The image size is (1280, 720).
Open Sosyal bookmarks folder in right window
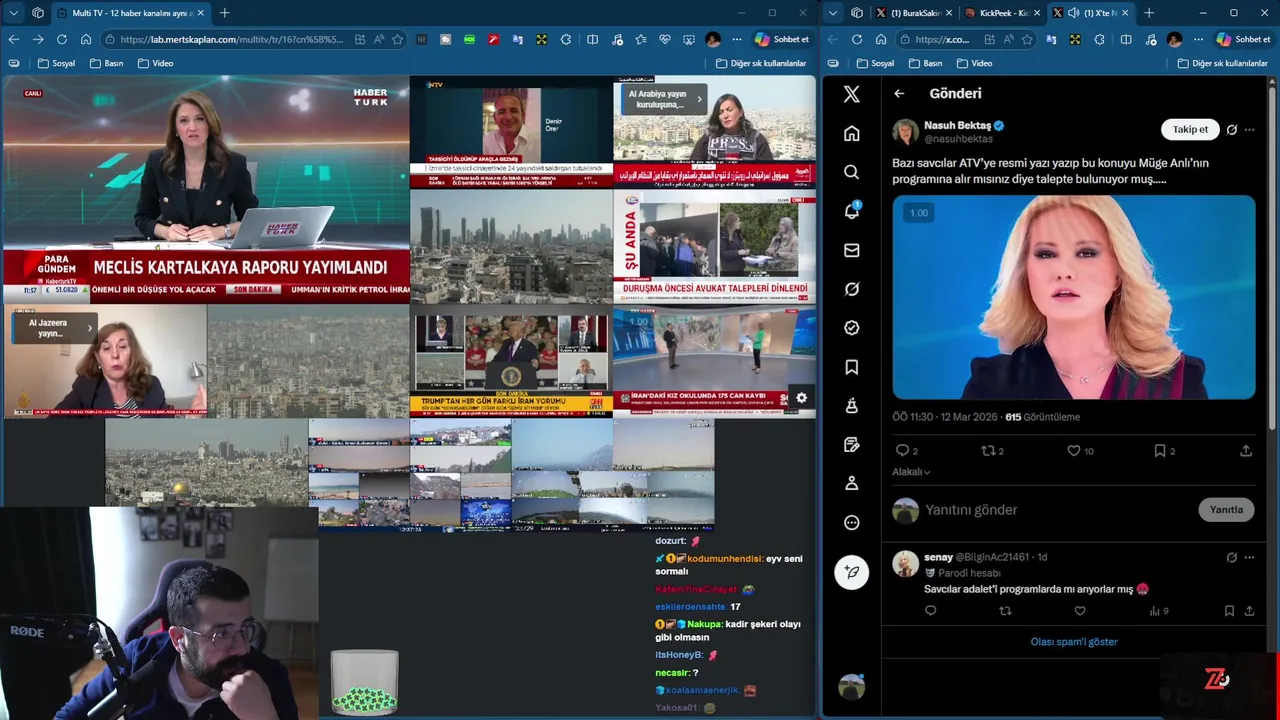pos(875,63)
